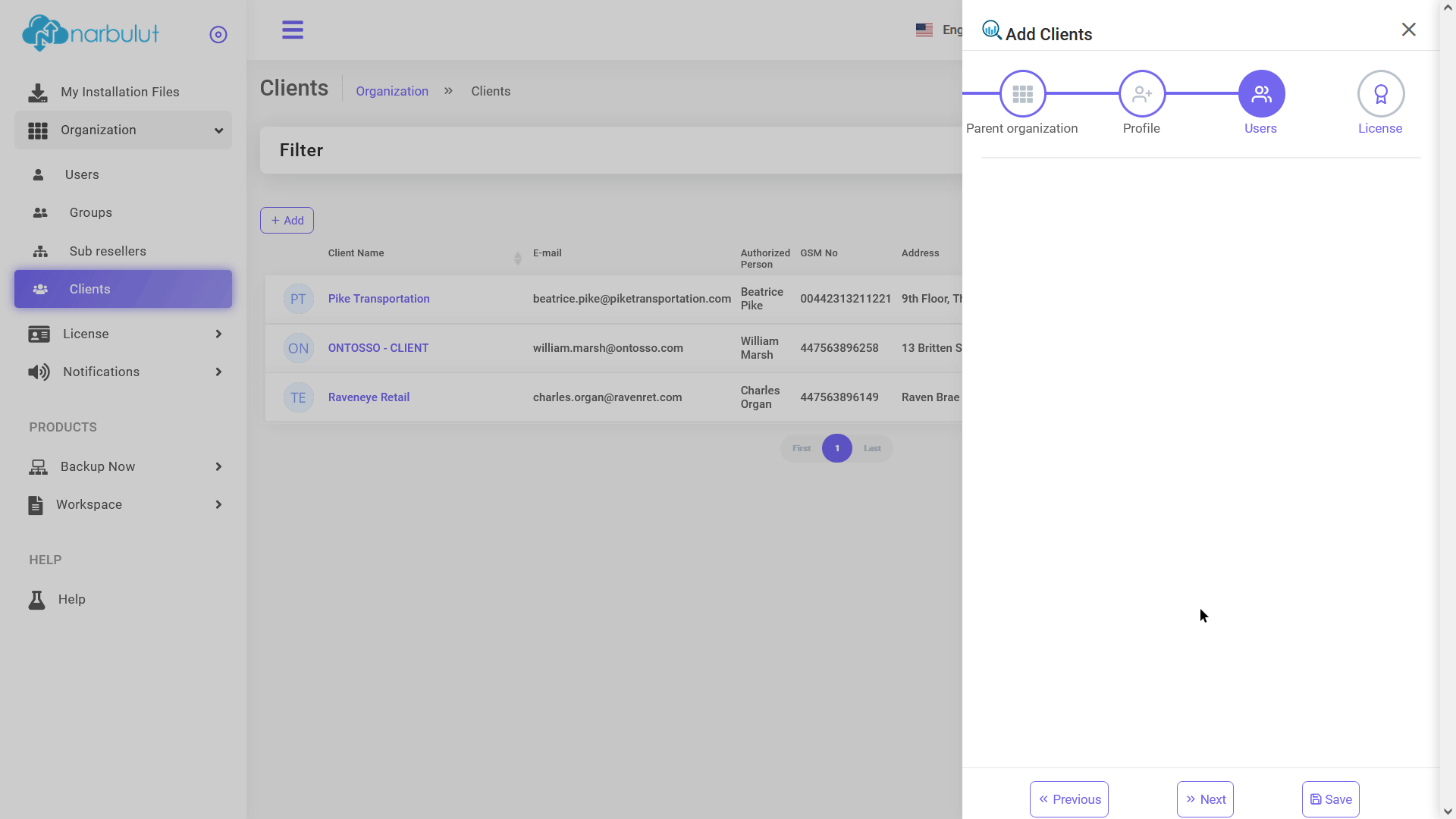
Task: Click the Save button
Action: [1330, 799]
